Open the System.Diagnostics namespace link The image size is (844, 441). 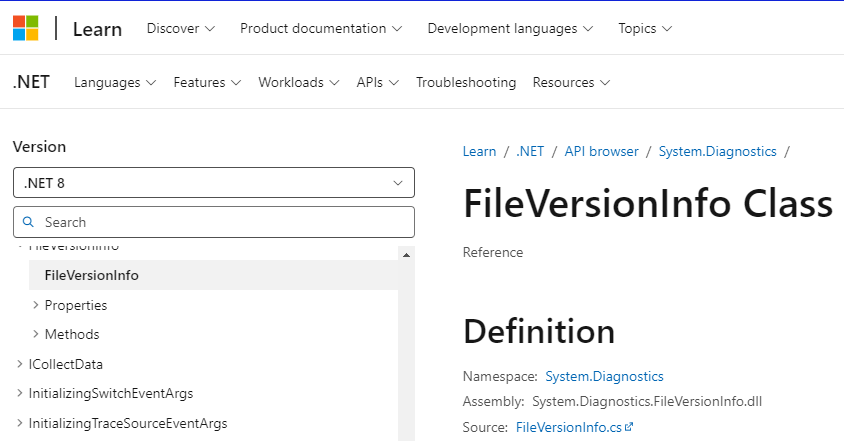click(604, 376)
